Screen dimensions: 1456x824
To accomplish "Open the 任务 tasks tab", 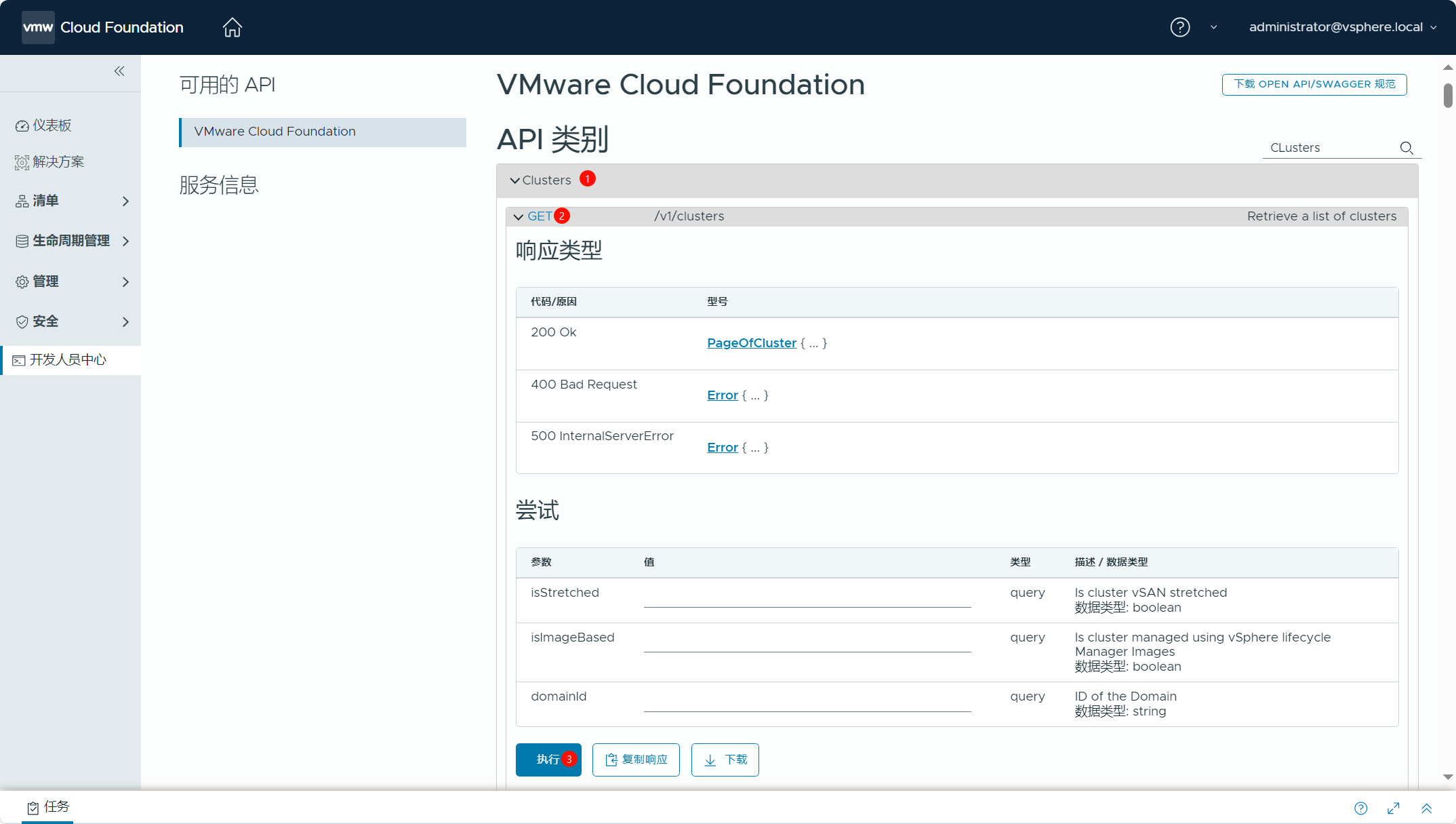I will coord(49,807).
